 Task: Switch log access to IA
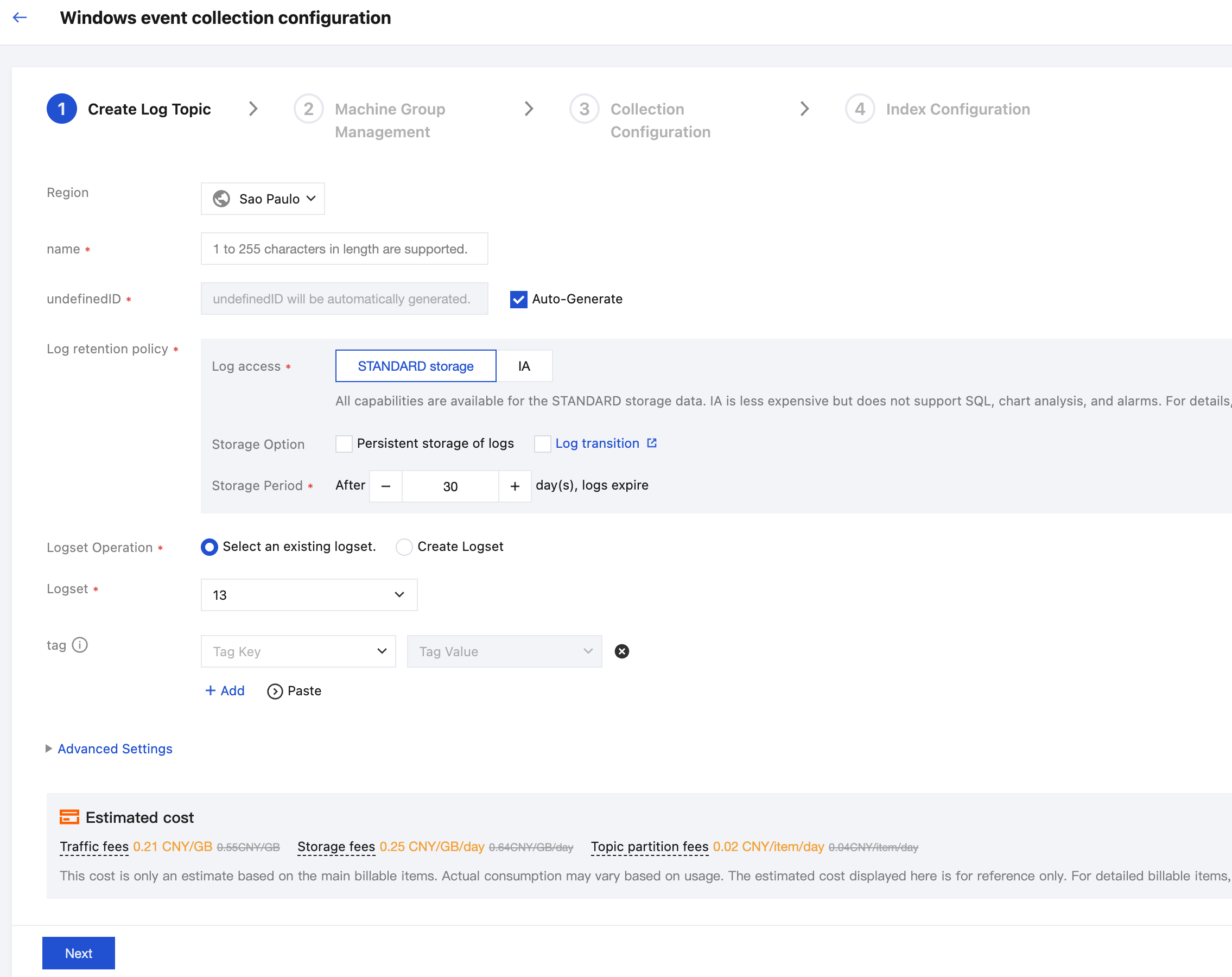click(x=524, y=366)
